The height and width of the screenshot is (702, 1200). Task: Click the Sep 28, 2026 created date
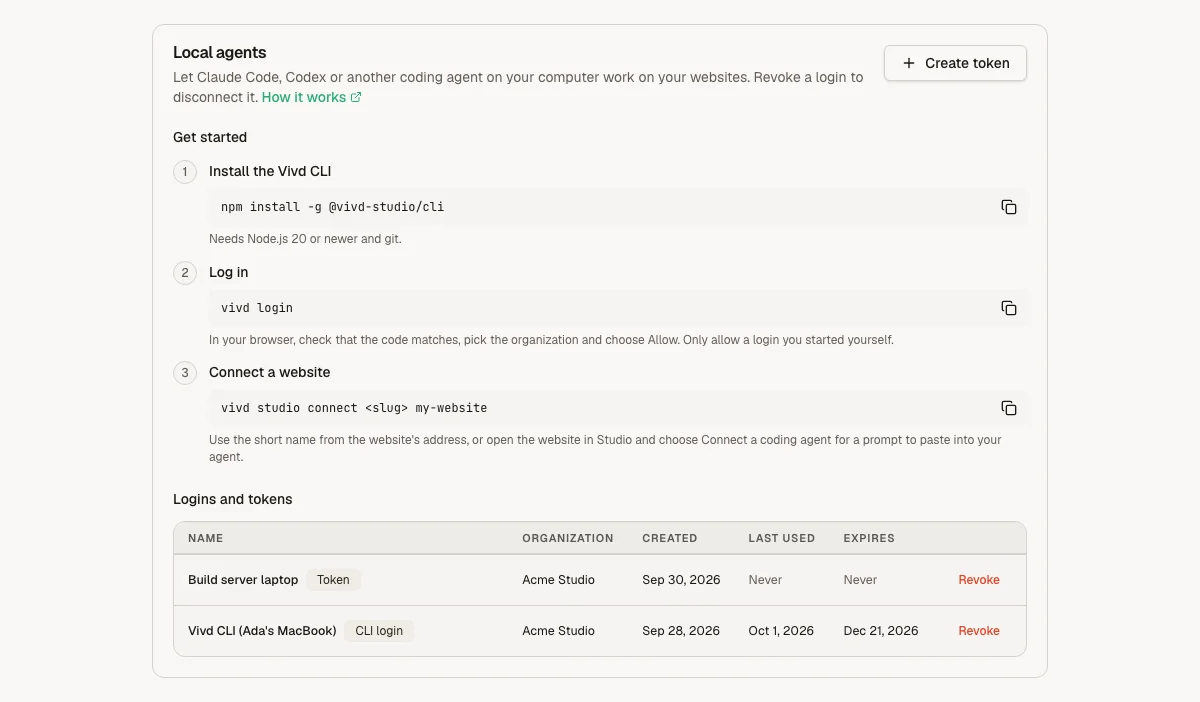click(681, 631)
